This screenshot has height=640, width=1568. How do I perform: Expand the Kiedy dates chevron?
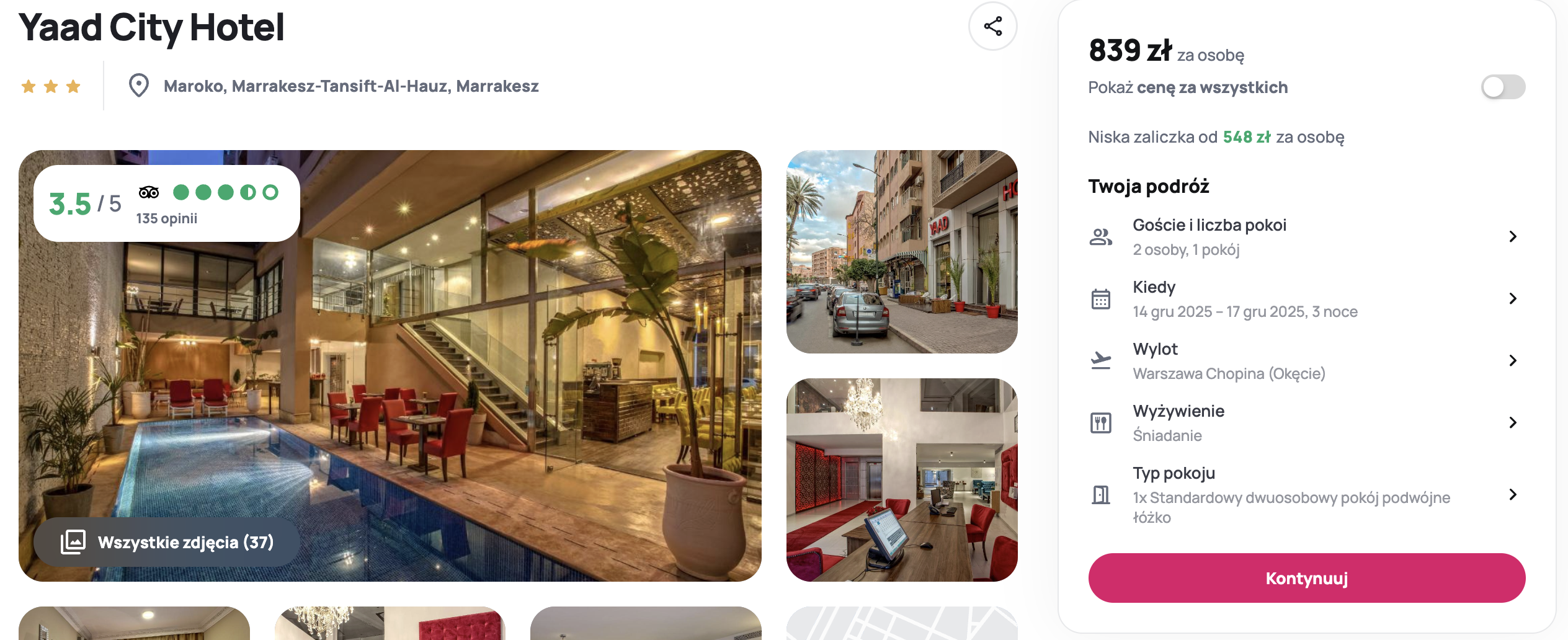[x=1513, y=298]
